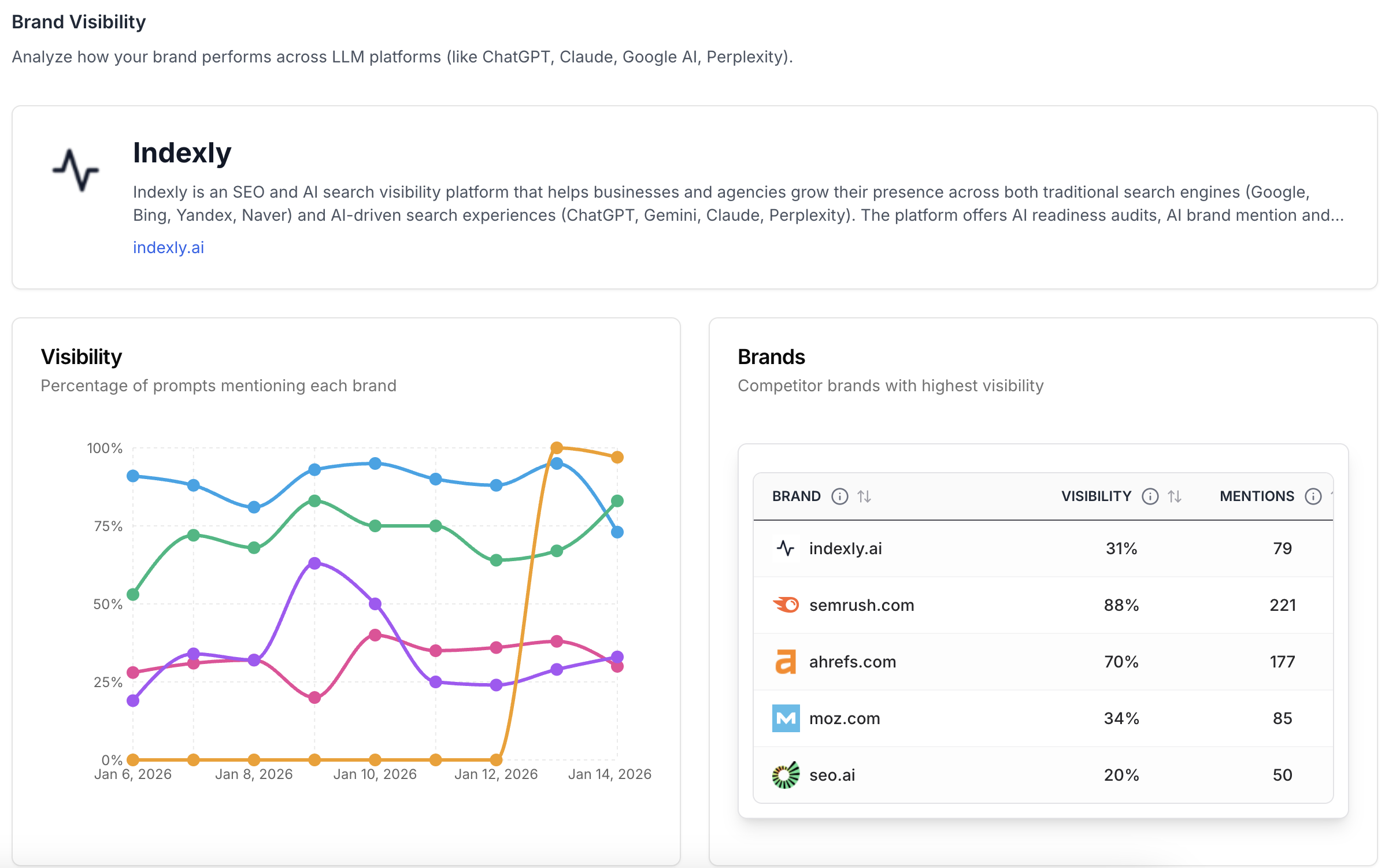Select the ahrefs.com brand name
Screen dimensions: 1385x868
(x=852, y=662)
